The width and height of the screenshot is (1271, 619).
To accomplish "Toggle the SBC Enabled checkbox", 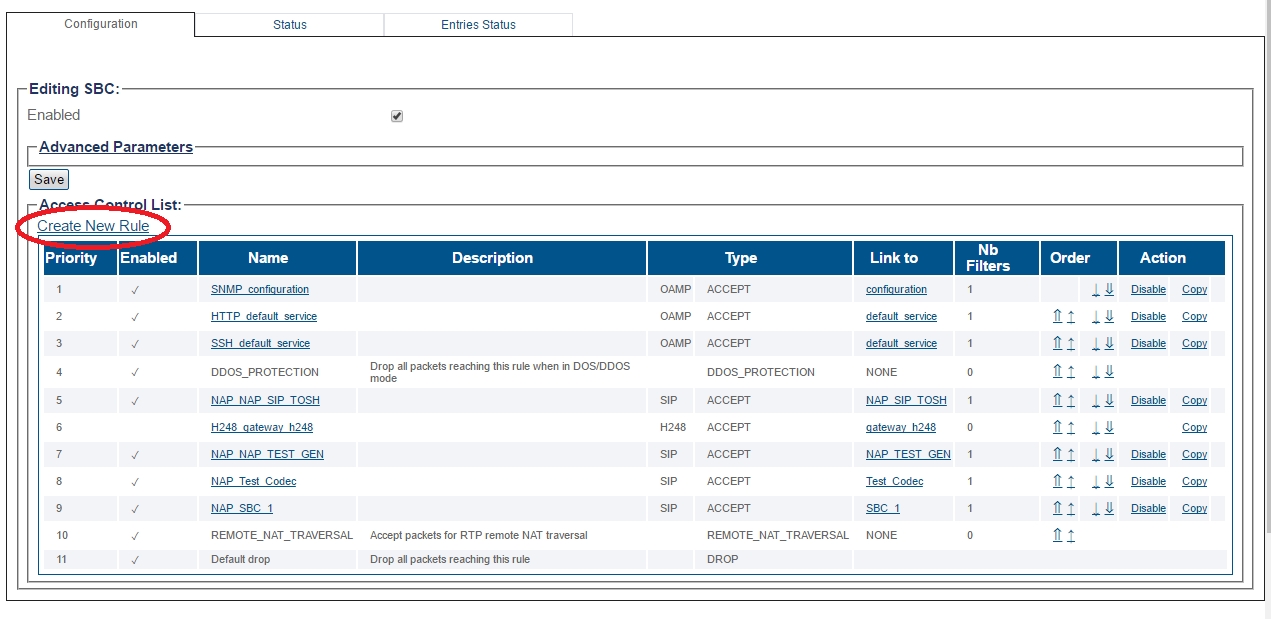I will click(397, 116).
